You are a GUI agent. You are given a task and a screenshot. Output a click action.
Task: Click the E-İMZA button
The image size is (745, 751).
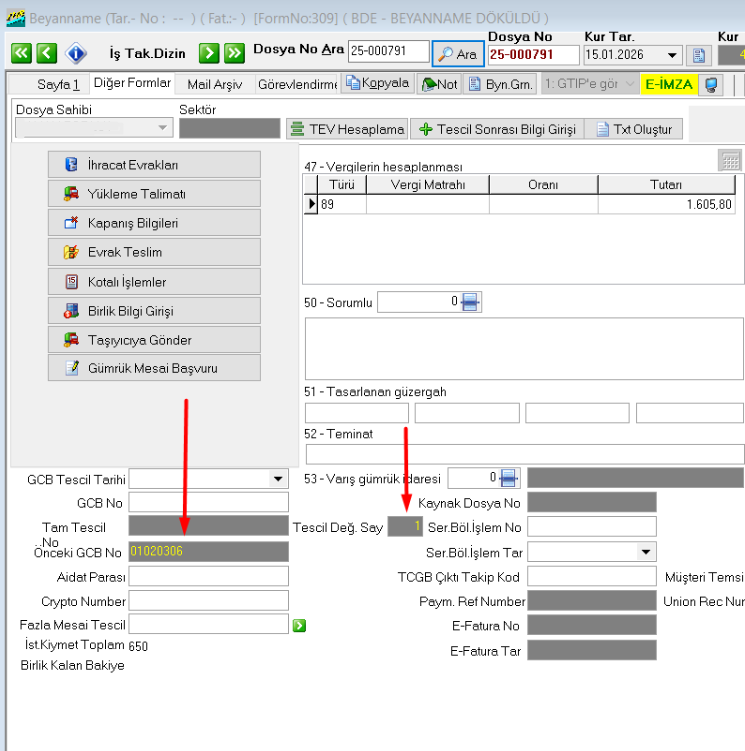click(669, 84)
